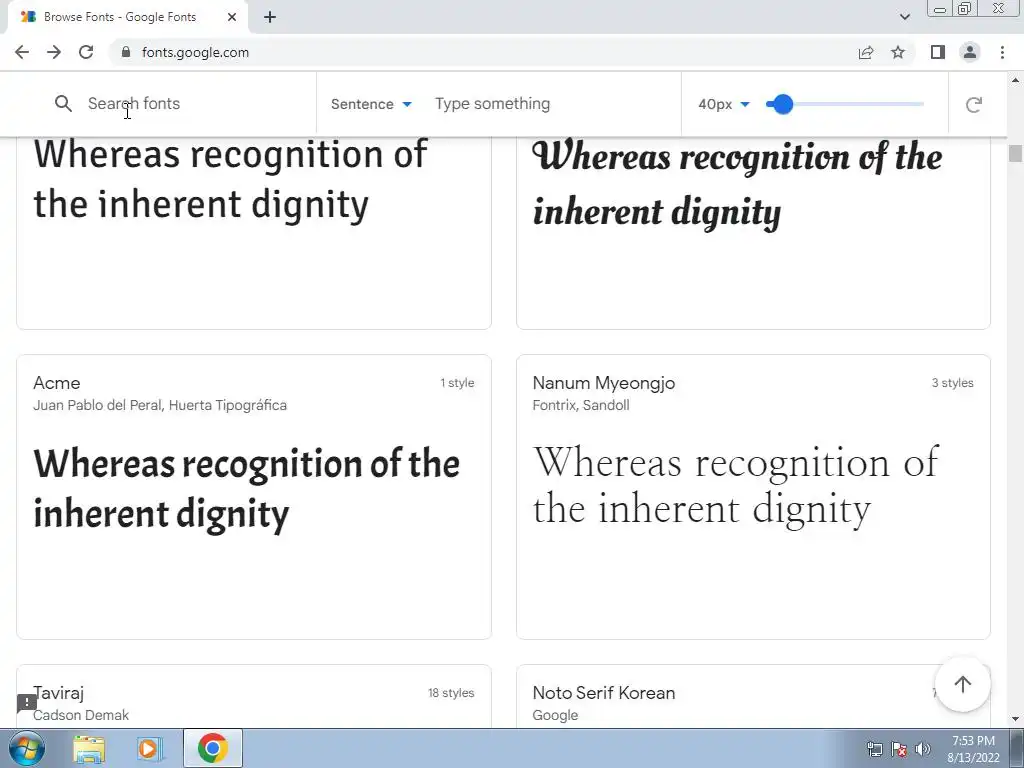Image resolution: width=1024 pixels, height=768 pixels.
Task: Open the Chrome profile avatar
Action: pos(970,52)
